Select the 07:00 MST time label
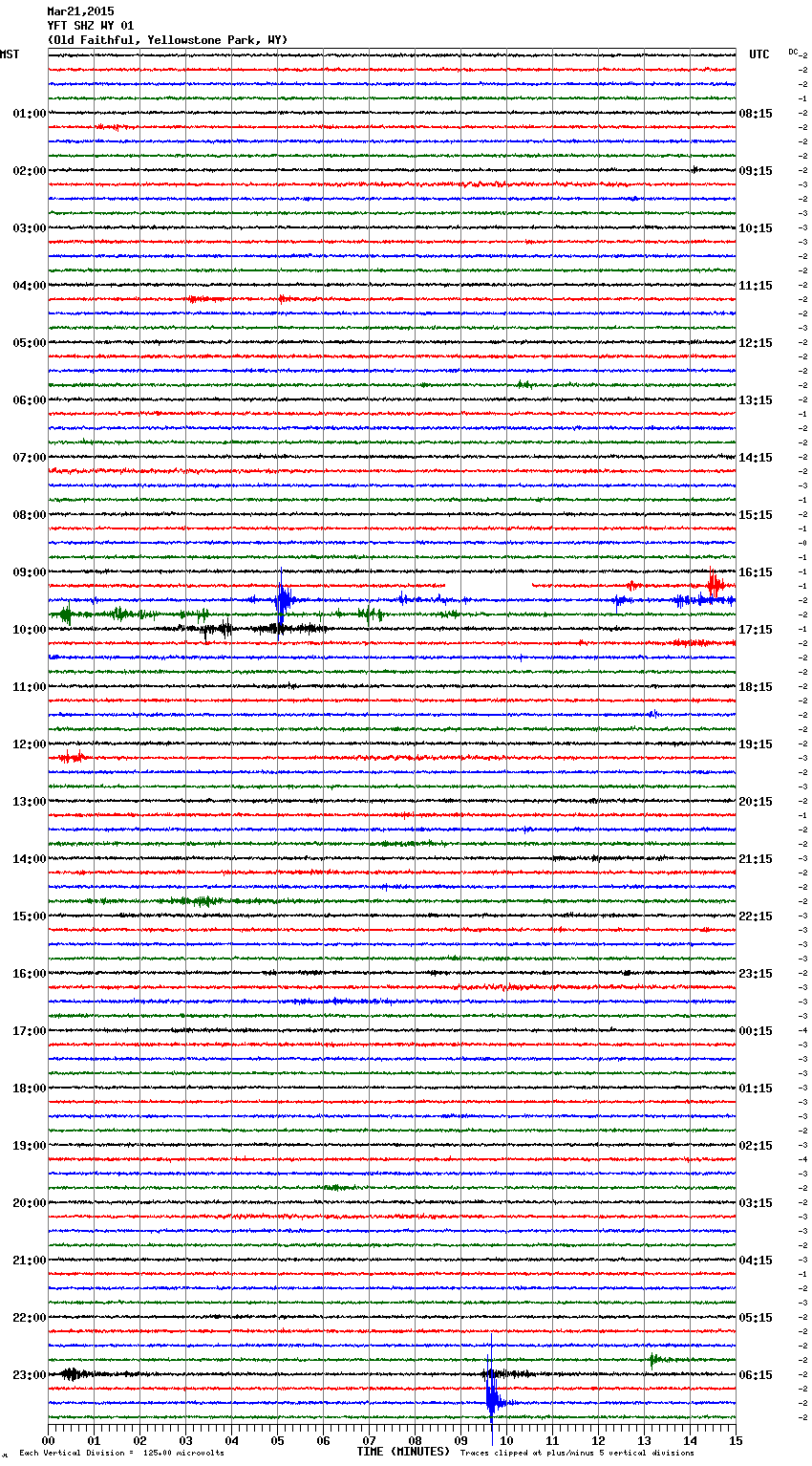The width and height of the screenshot is (812, 1466). (x=30, y=458)
